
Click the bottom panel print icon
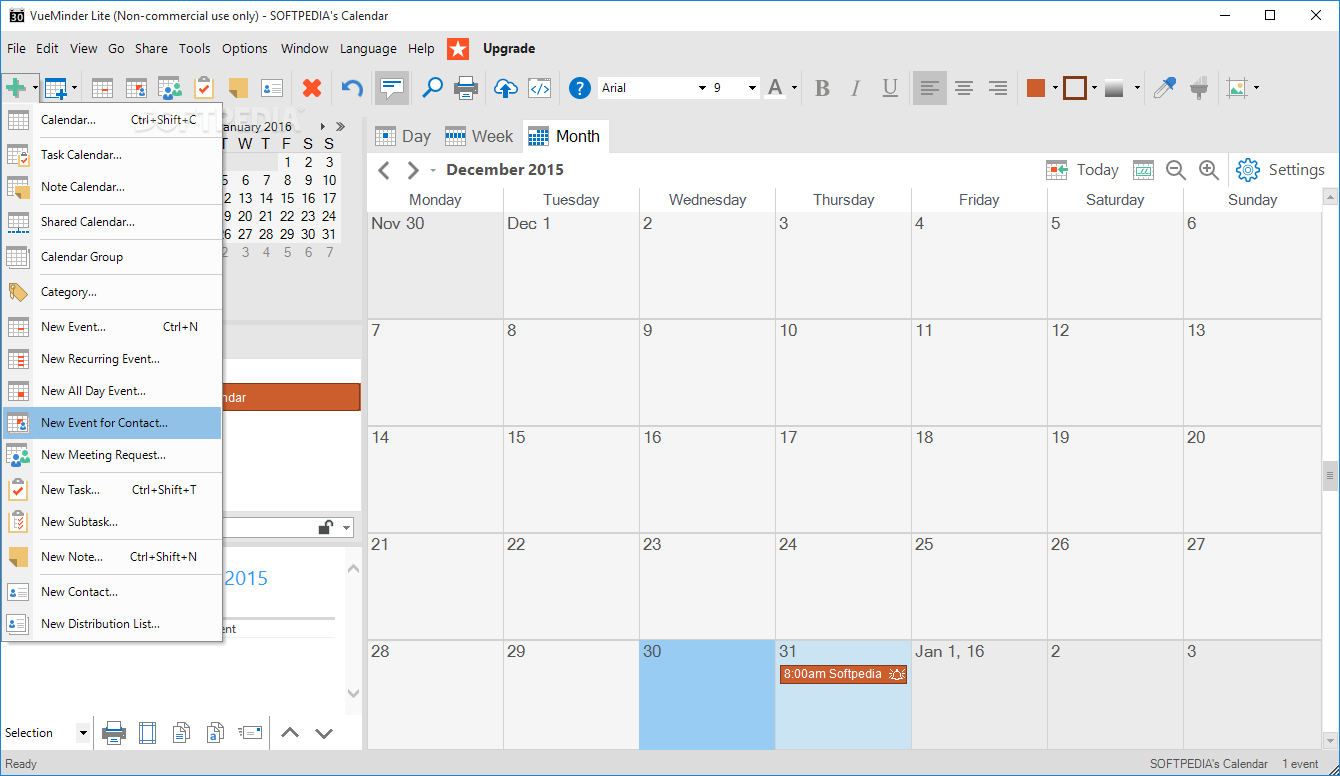[114, 733]
